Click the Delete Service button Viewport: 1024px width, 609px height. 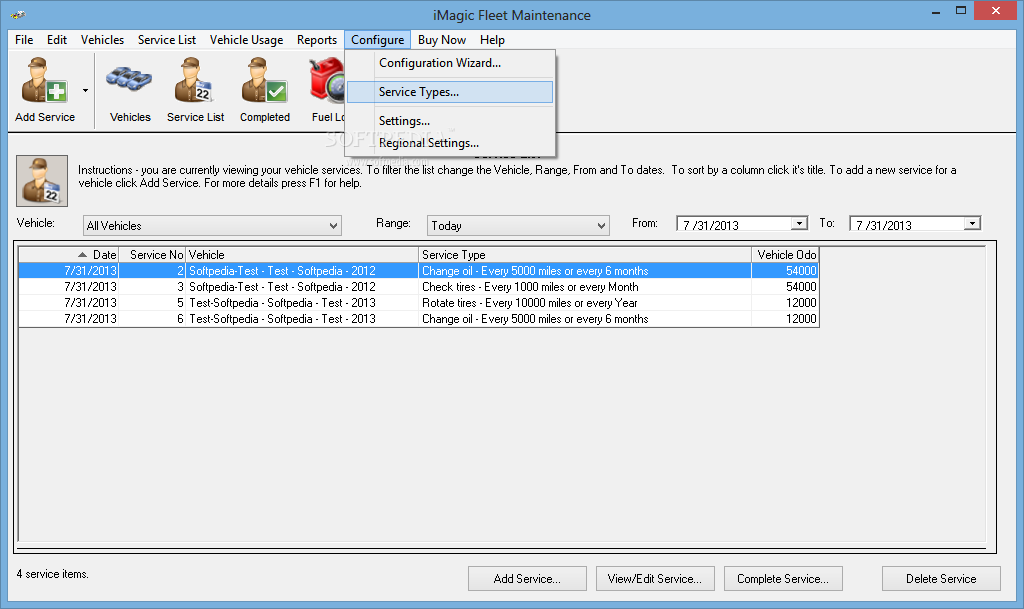coord(941,578)
